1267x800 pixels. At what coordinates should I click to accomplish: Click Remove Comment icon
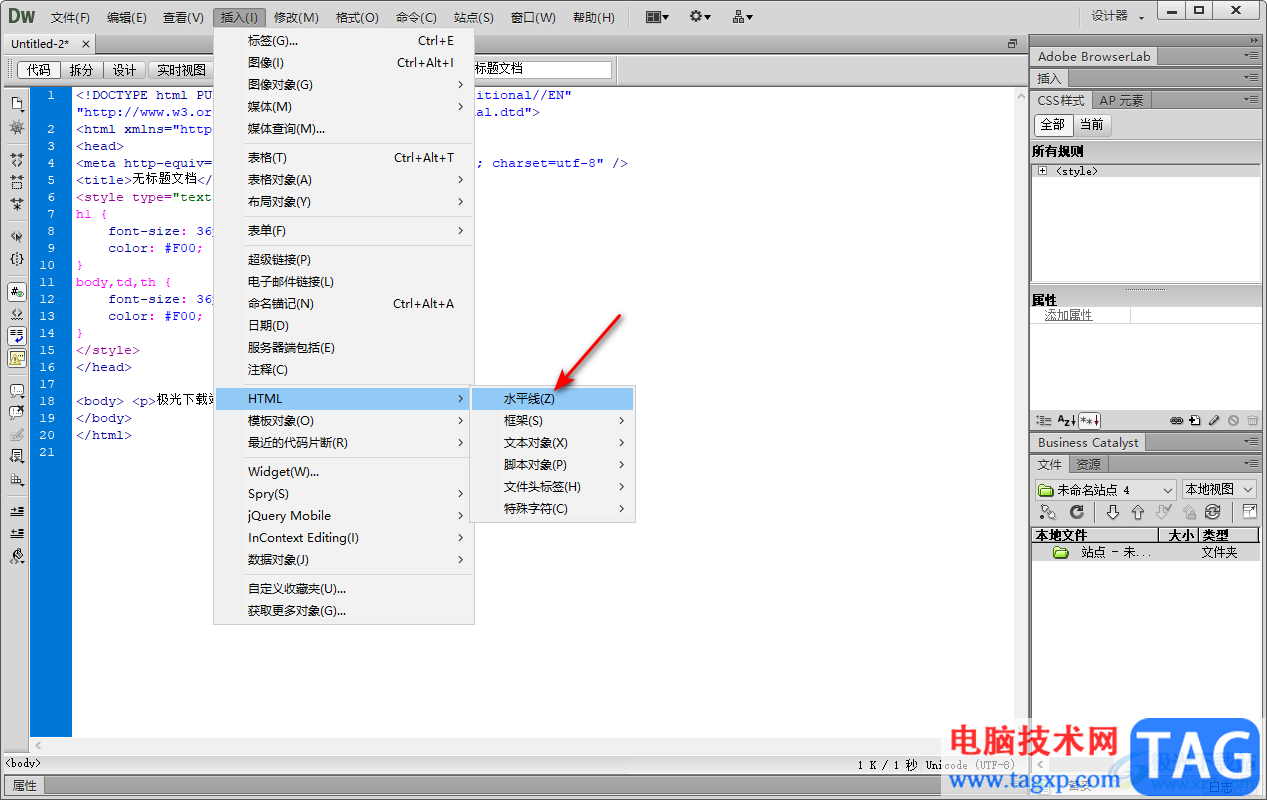coord(17,412)
